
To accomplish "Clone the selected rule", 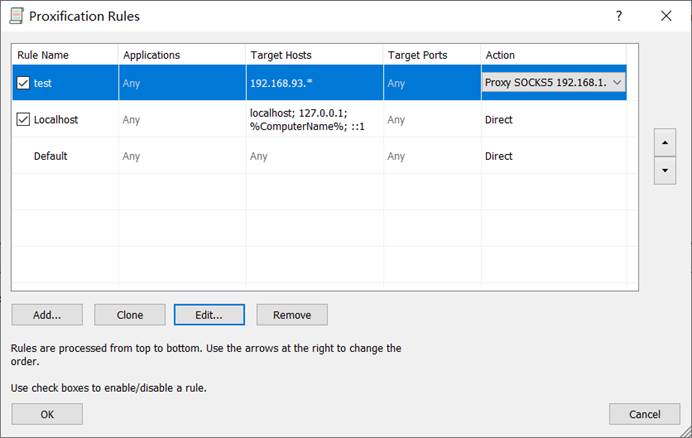I will click(129, 315).
